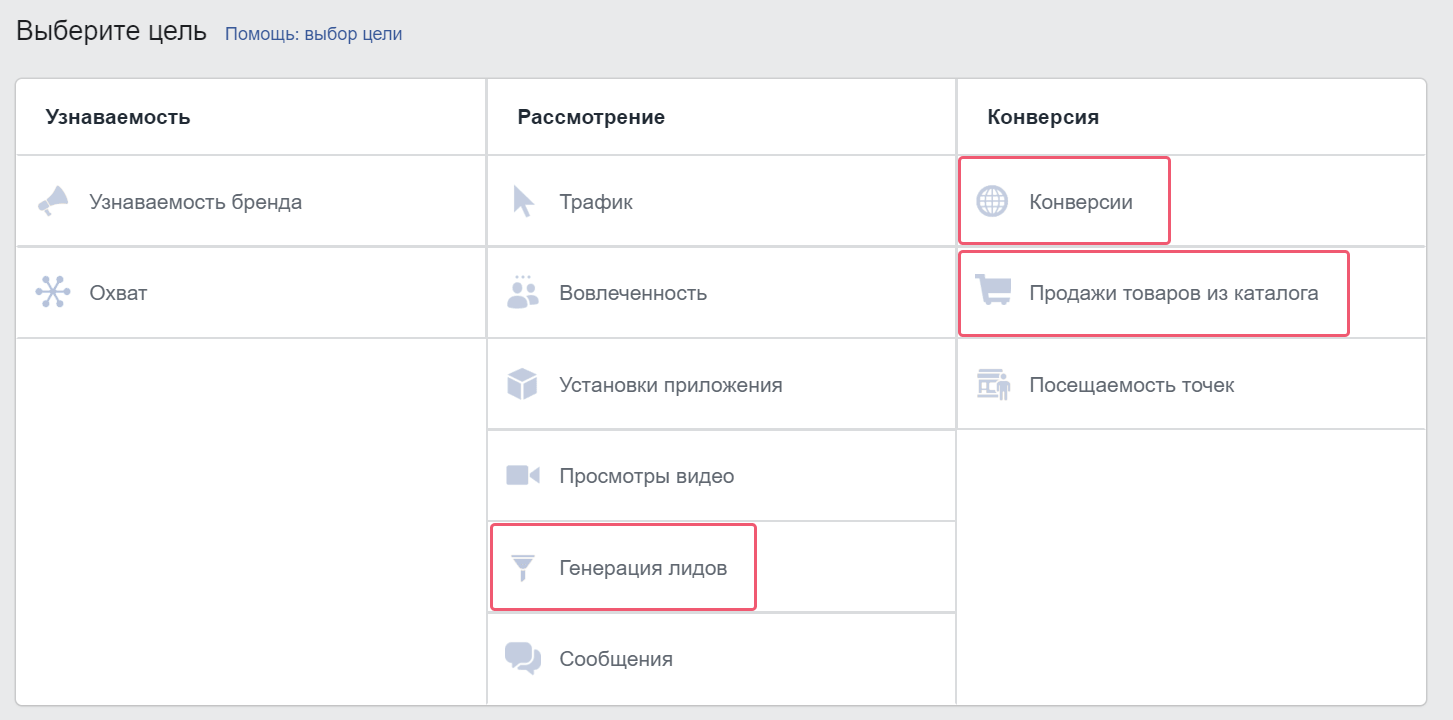
Task: Pick the Трафик objective text
Action: click(x=596, y=202)
